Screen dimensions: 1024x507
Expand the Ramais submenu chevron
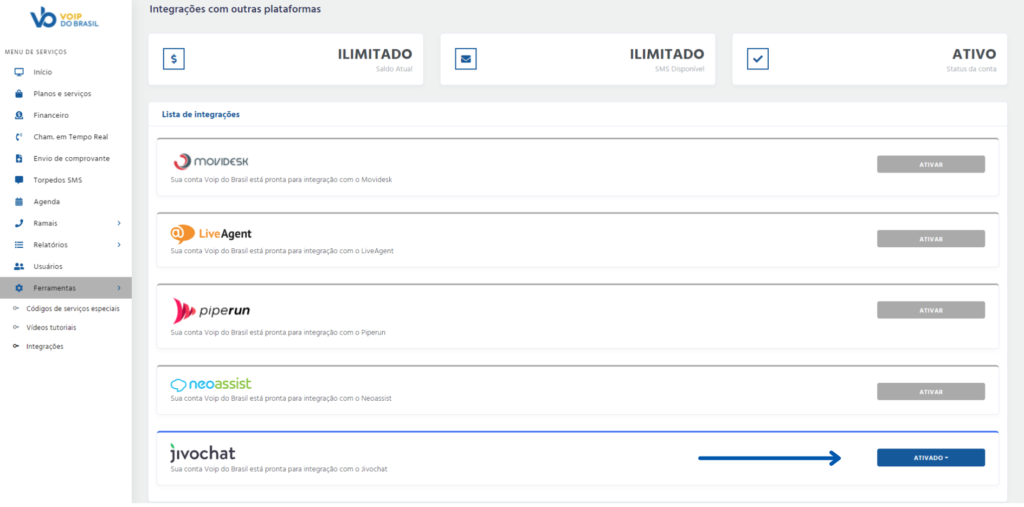tap(119, 223)
